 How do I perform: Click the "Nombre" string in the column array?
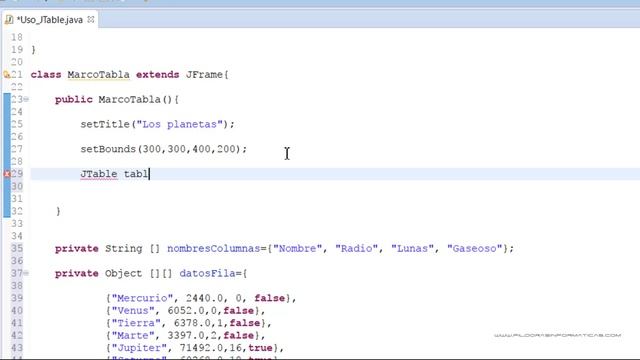click(x=298, y=249)
